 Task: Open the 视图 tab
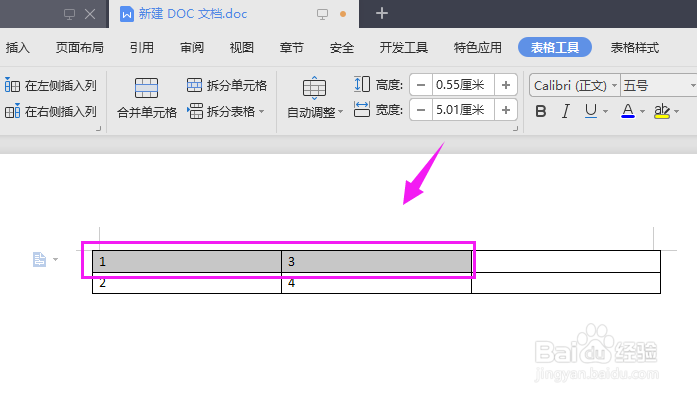(241, 48)
